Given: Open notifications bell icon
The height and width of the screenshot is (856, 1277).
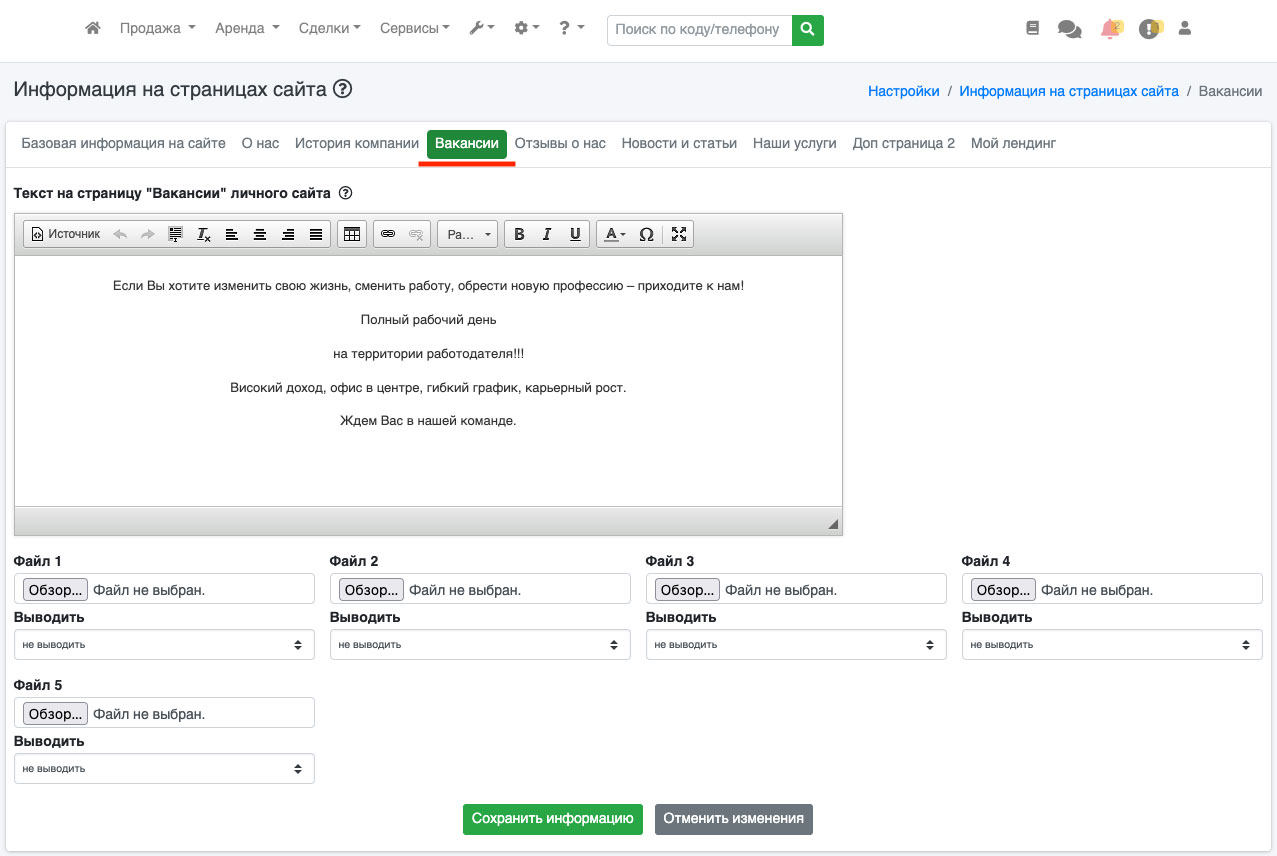Looking at the screenshot, I should click(1110, 29).
